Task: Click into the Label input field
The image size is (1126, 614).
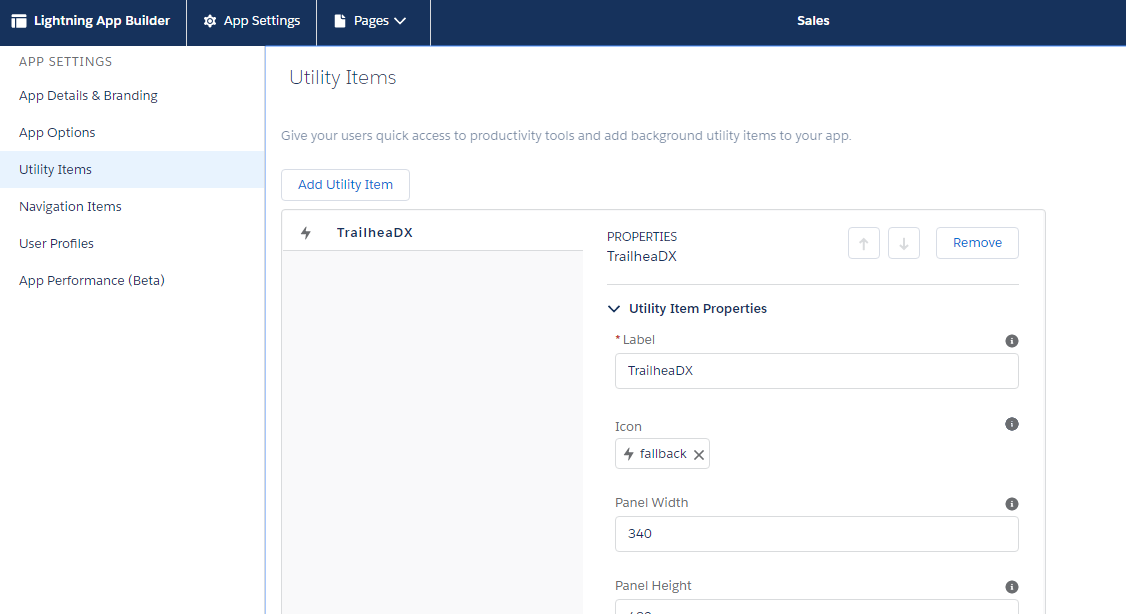Action: pyautogui.click(x=816, y=371)
